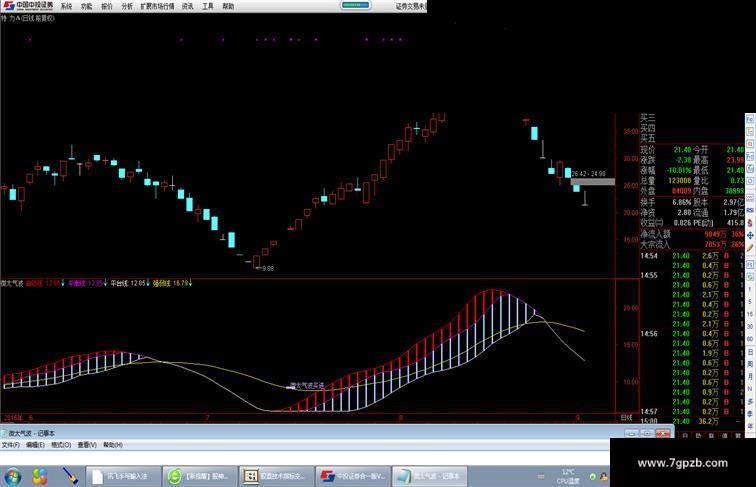Click the 净流入额 row
Screen dimensions: 756x487
click(x=692, y=234)
